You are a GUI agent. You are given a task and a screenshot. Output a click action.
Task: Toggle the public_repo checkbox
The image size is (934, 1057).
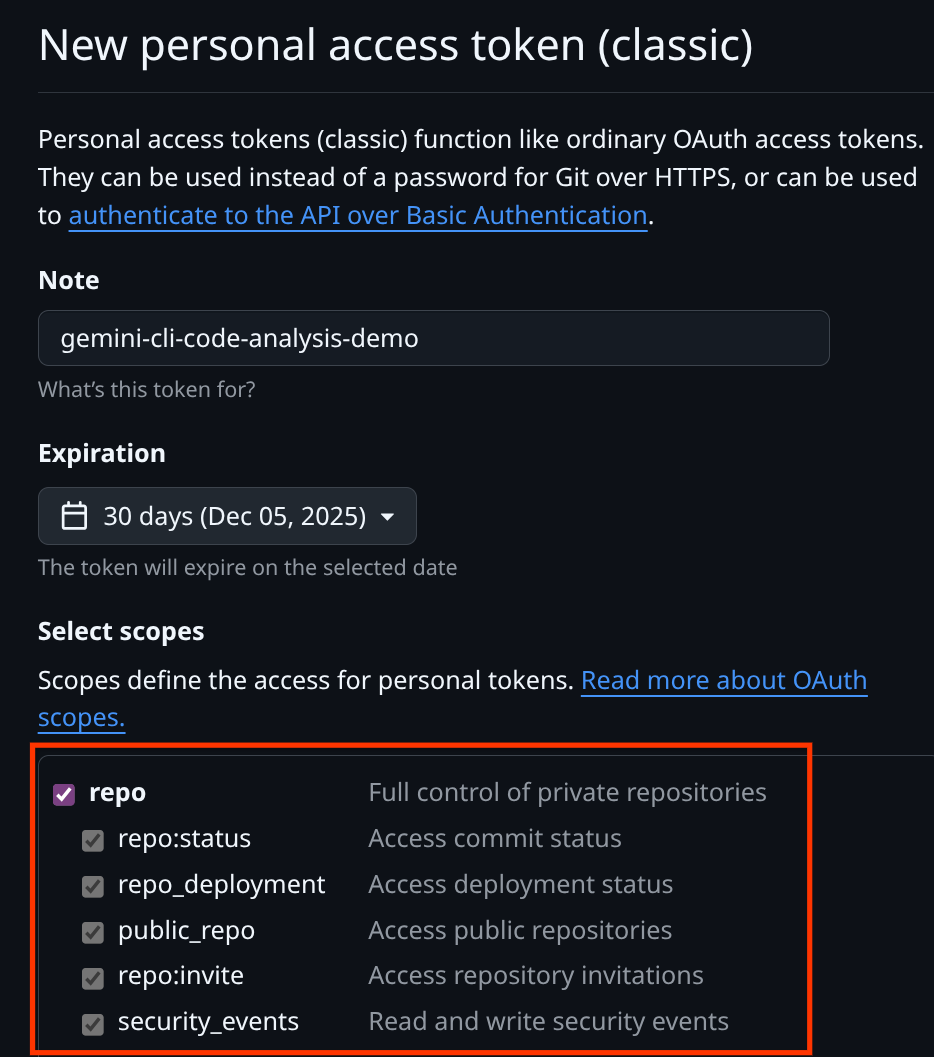click(93, 932)
